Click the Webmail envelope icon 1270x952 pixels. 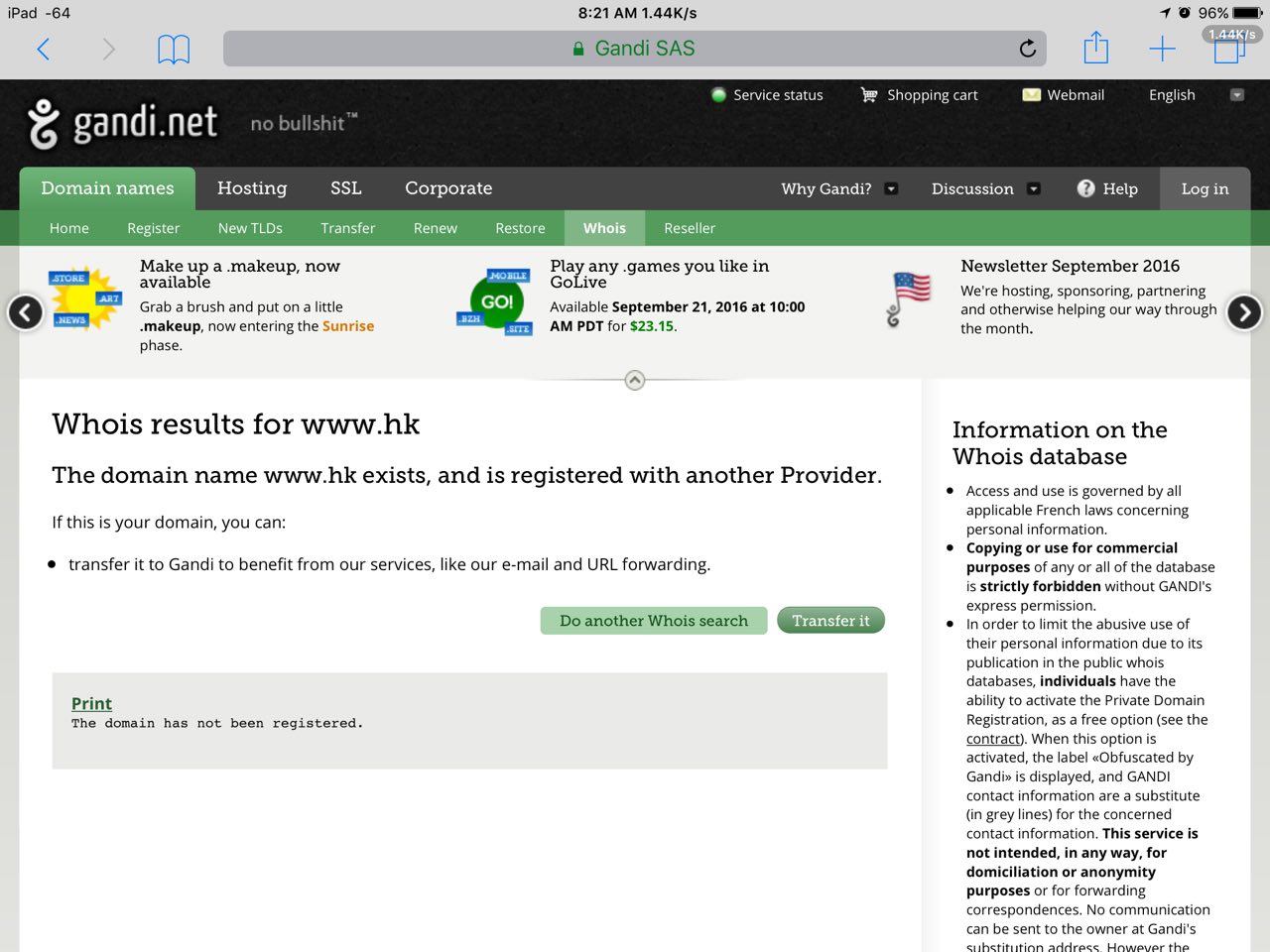[1032, 95]
